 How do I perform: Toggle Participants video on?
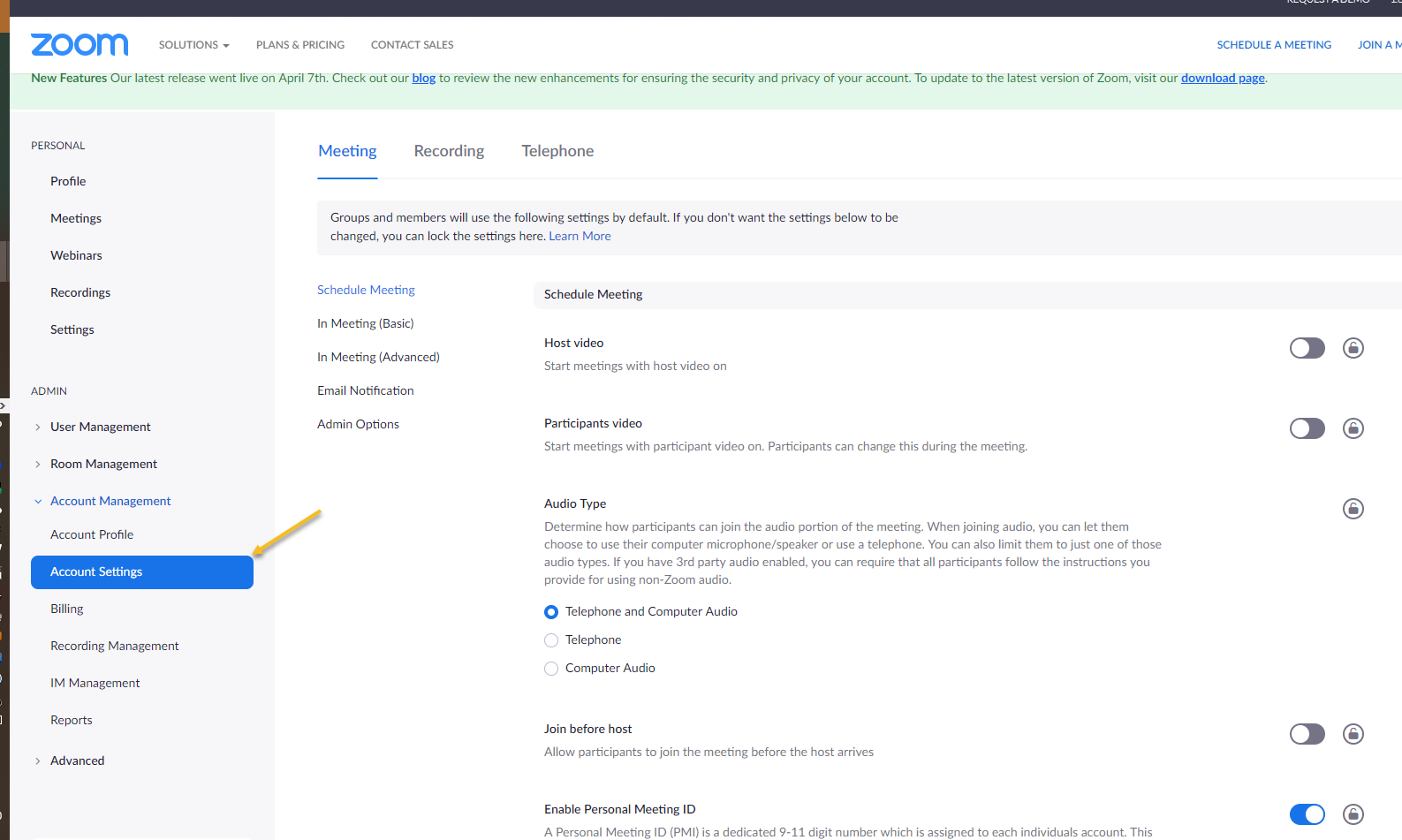click(x=1307, y=428)
